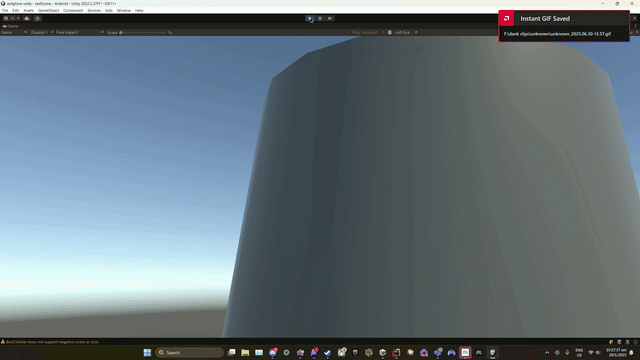Click the AMD logo in notification

point(507,18)
